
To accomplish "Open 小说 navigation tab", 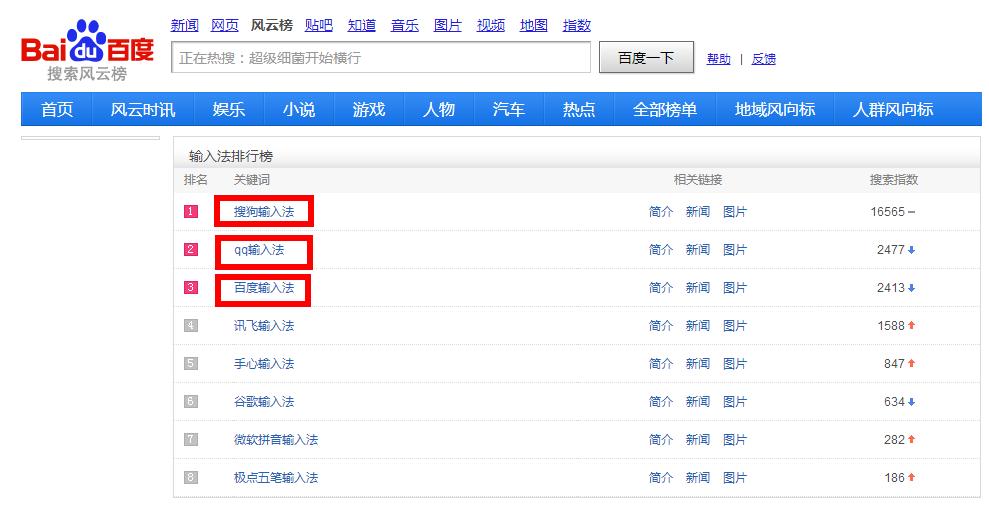I will coord(299,109).
